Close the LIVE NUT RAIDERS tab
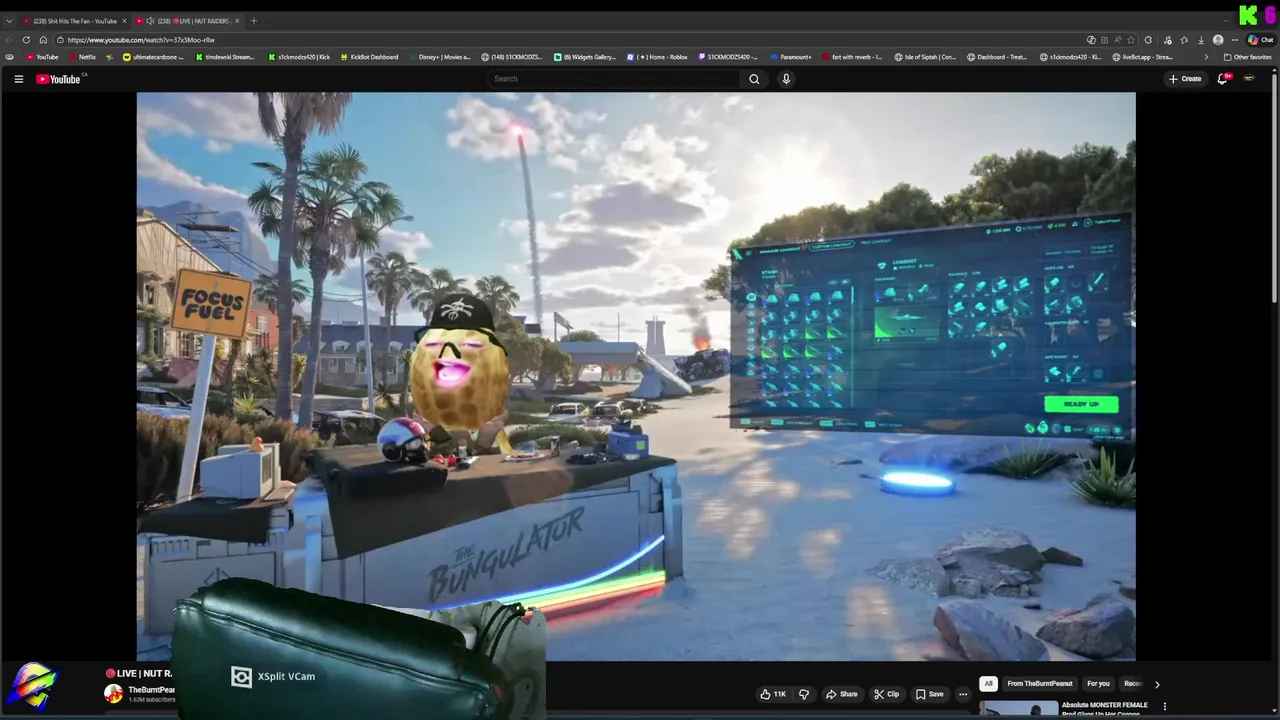Screen dimensions: 1280x720 tap(238, 21)
